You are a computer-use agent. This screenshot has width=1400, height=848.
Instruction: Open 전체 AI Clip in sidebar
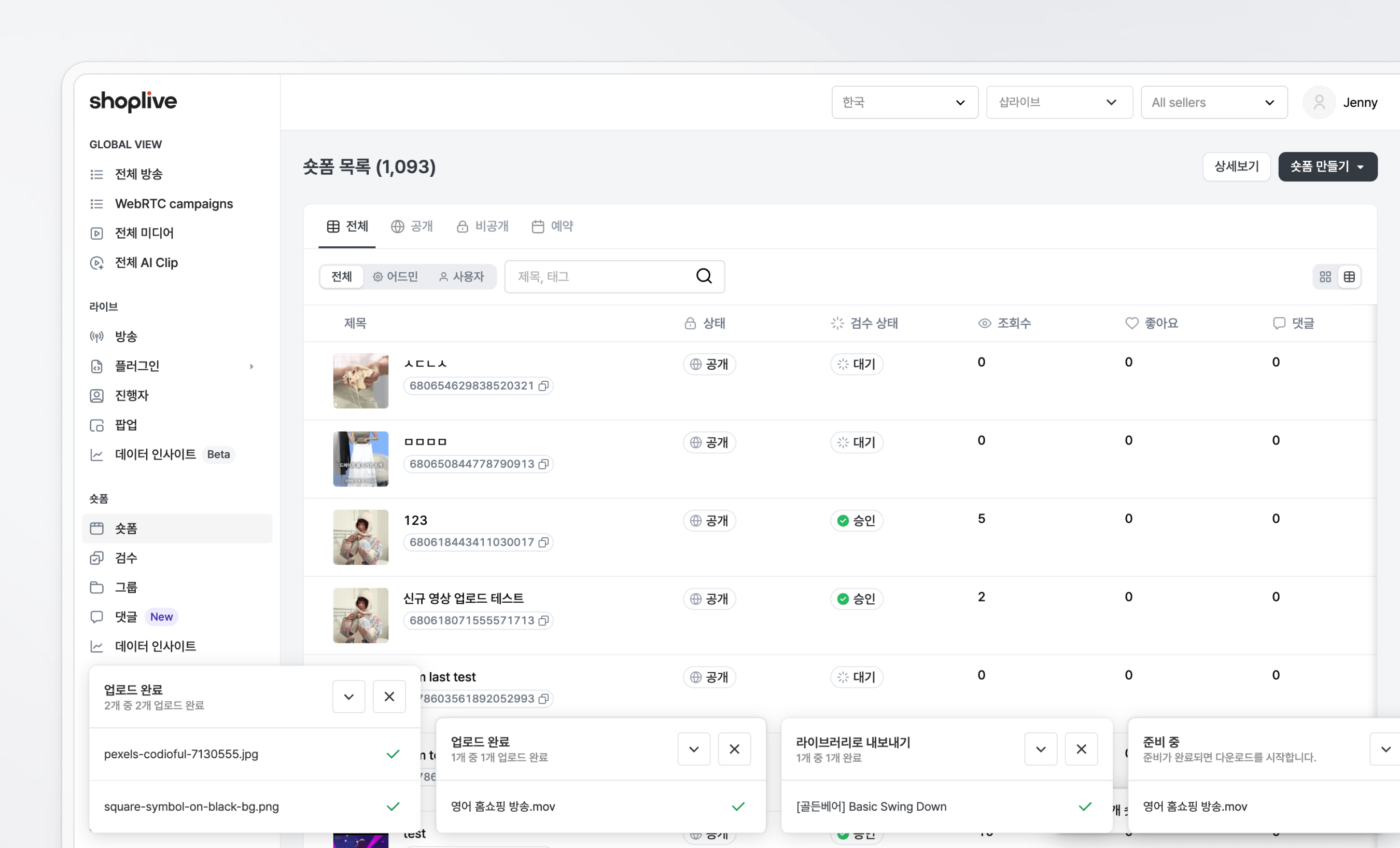tap(146, 262)
